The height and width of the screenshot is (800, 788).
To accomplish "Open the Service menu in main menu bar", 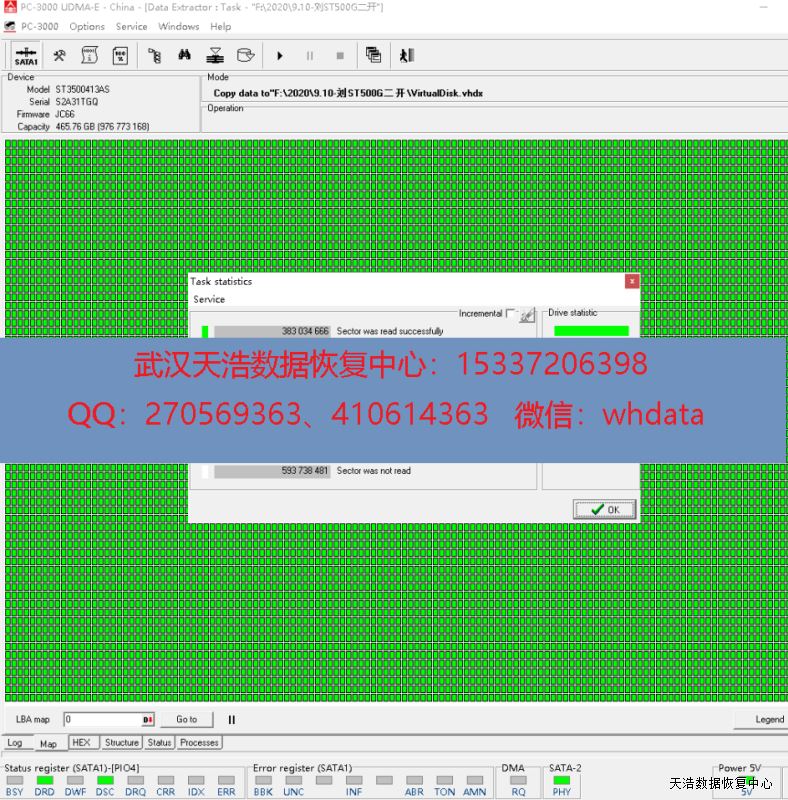I will tap(131, 27).
